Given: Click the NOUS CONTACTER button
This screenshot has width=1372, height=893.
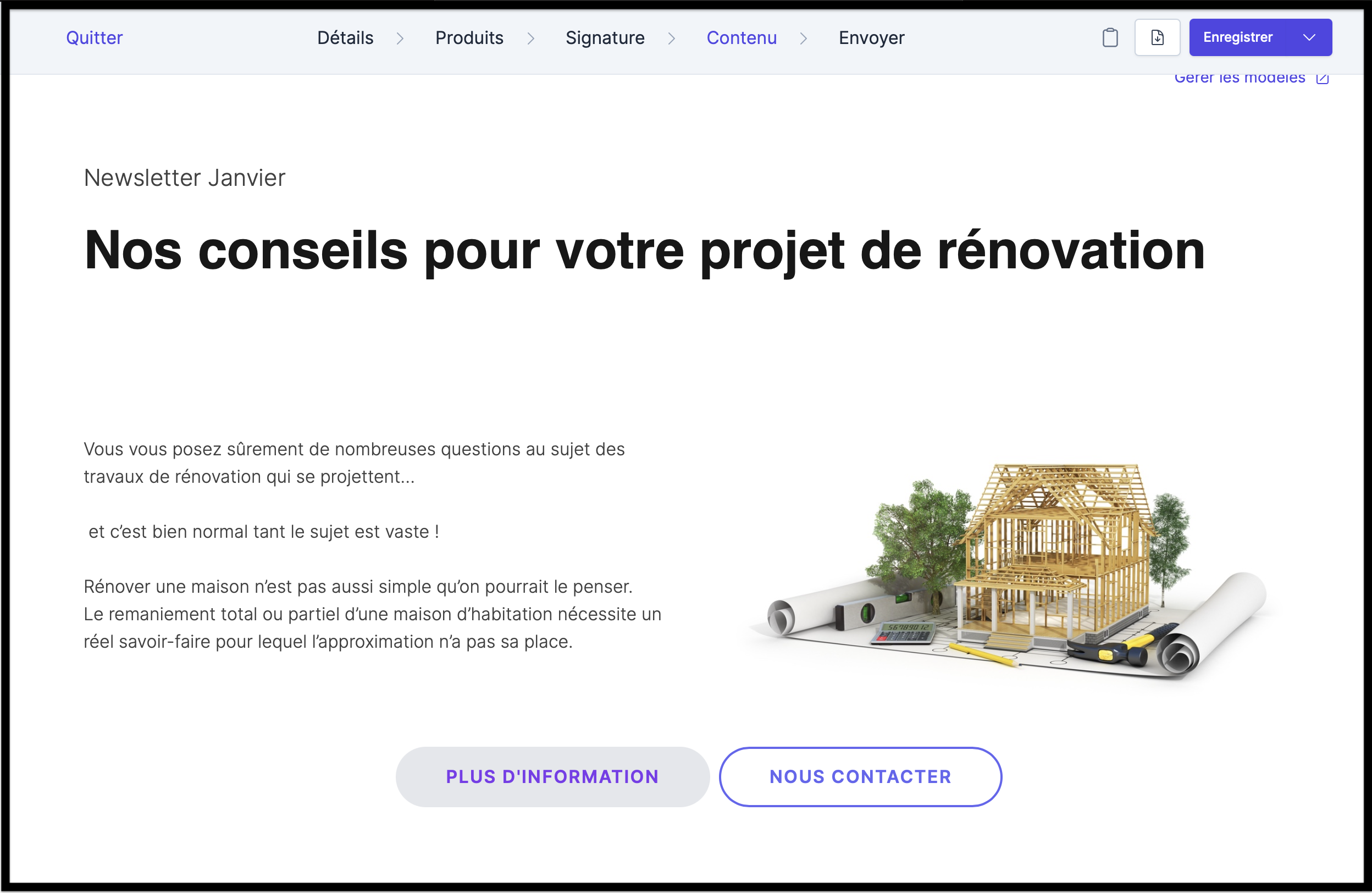Looking at the screenshot, I should tap(860, 776).
